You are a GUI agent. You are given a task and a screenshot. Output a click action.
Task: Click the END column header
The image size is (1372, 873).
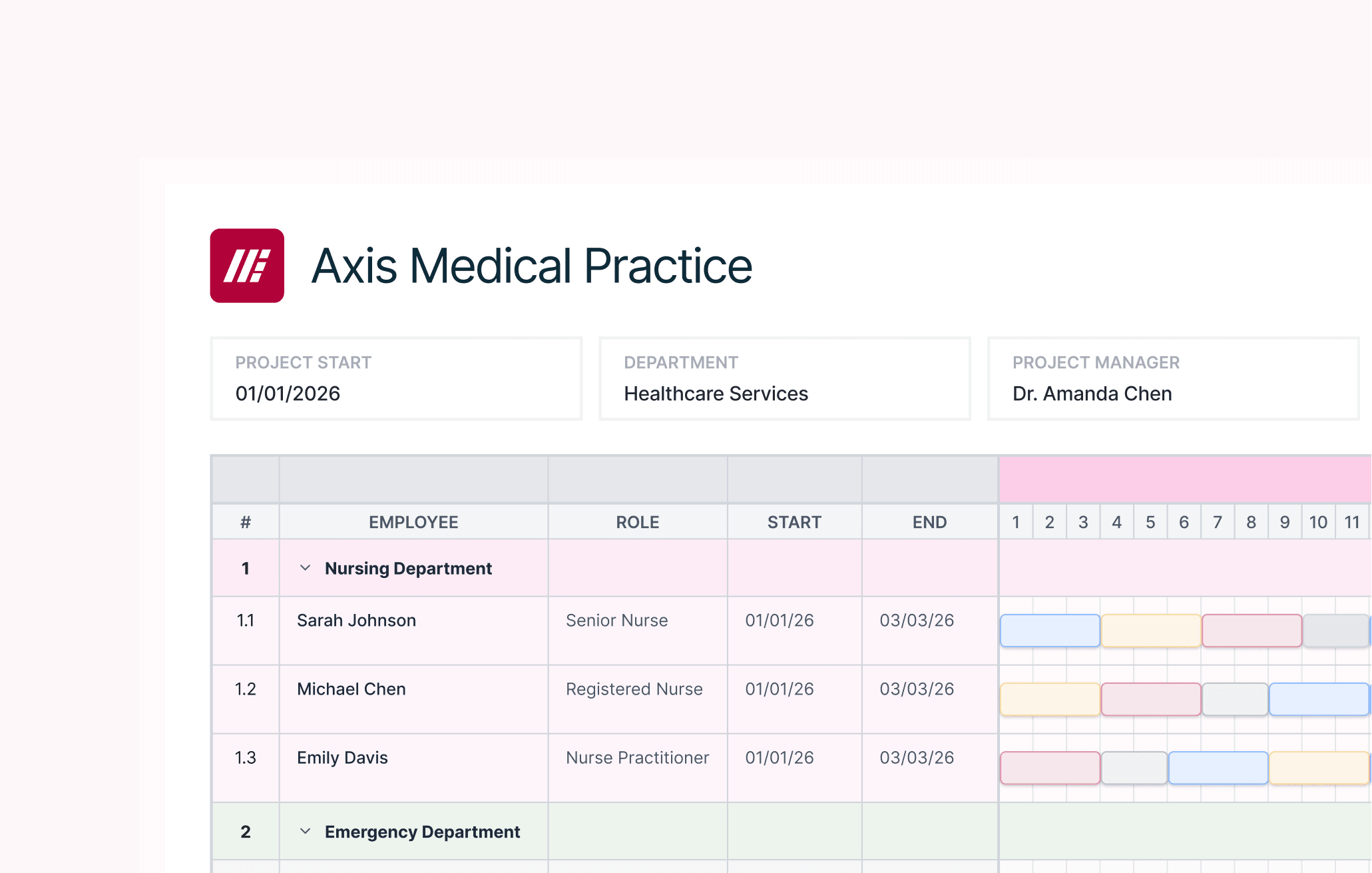pyautogui.click(x=929, y=522)
